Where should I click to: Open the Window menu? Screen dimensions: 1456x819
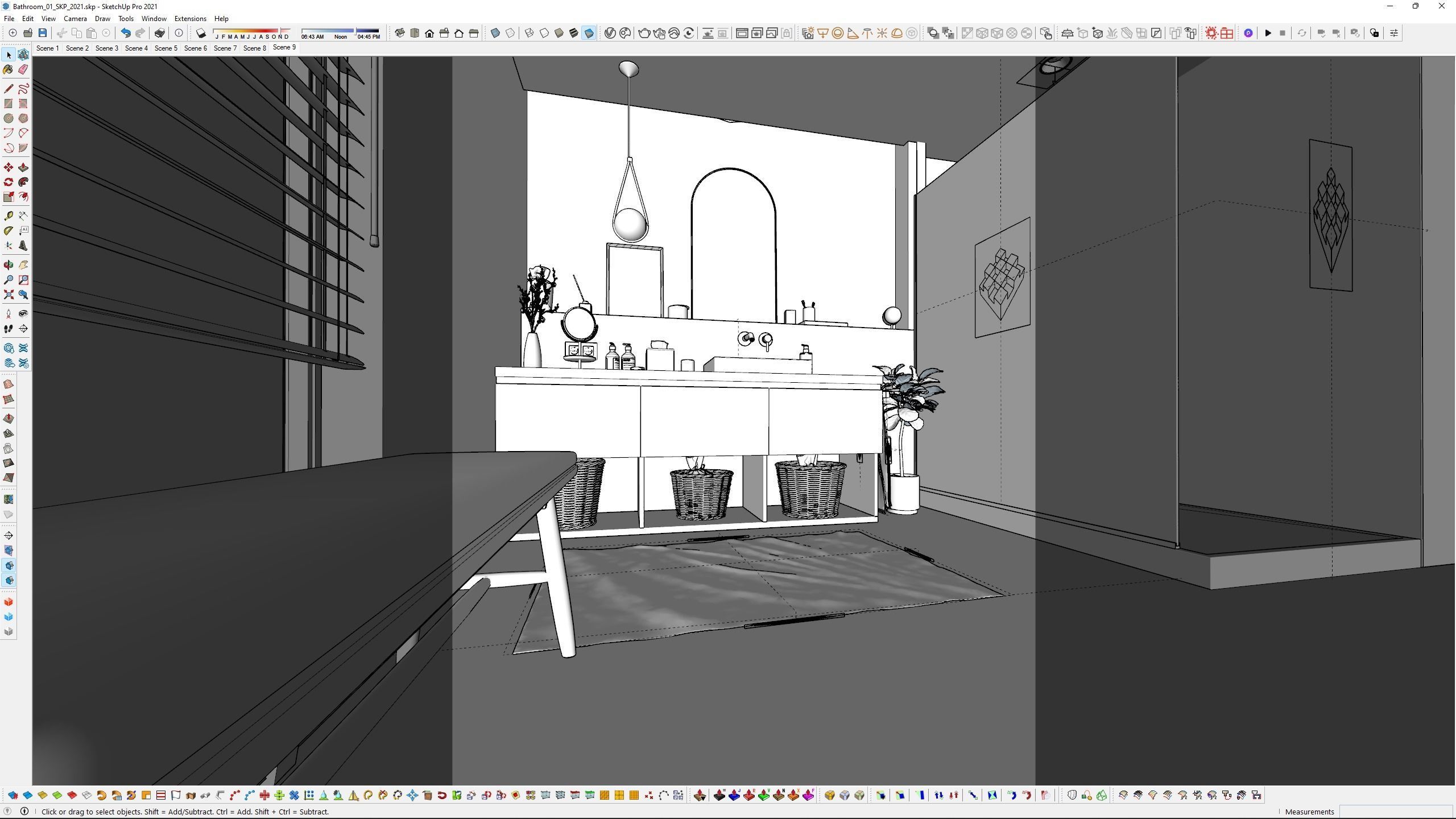coord(154,19)
